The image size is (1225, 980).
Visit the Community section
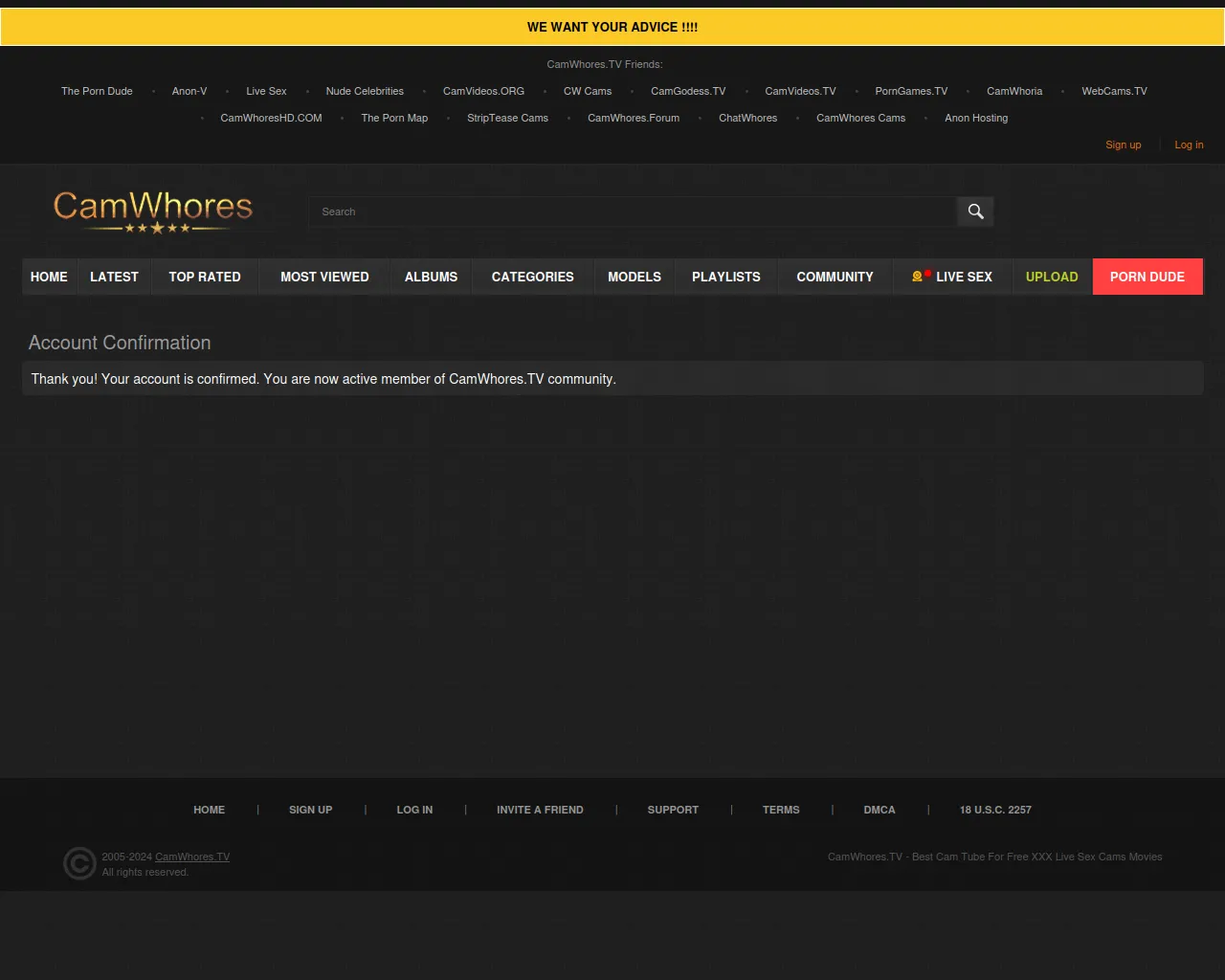835,277
